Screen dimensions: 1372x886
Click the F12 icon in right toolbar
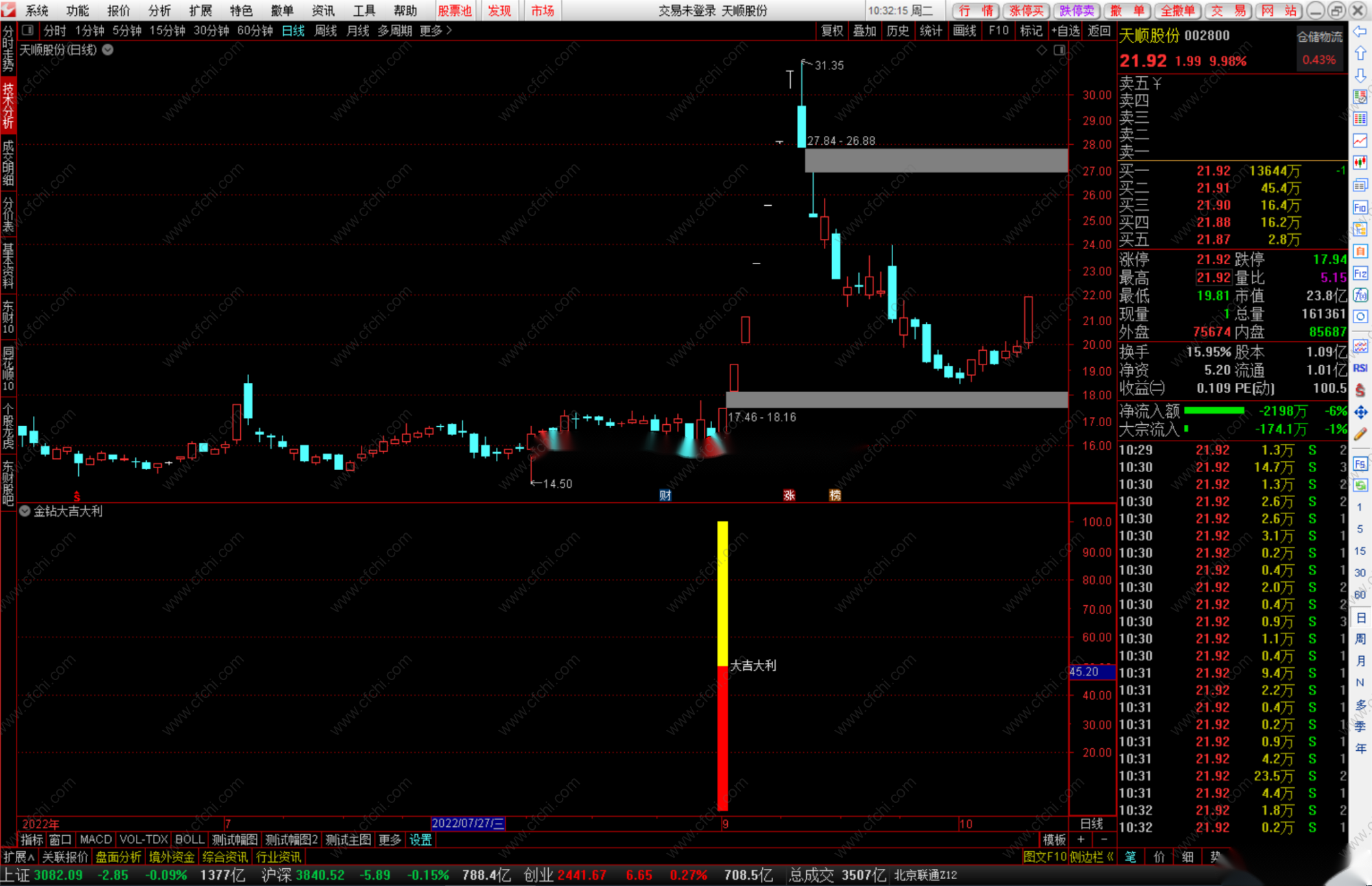pos(1360,274)
